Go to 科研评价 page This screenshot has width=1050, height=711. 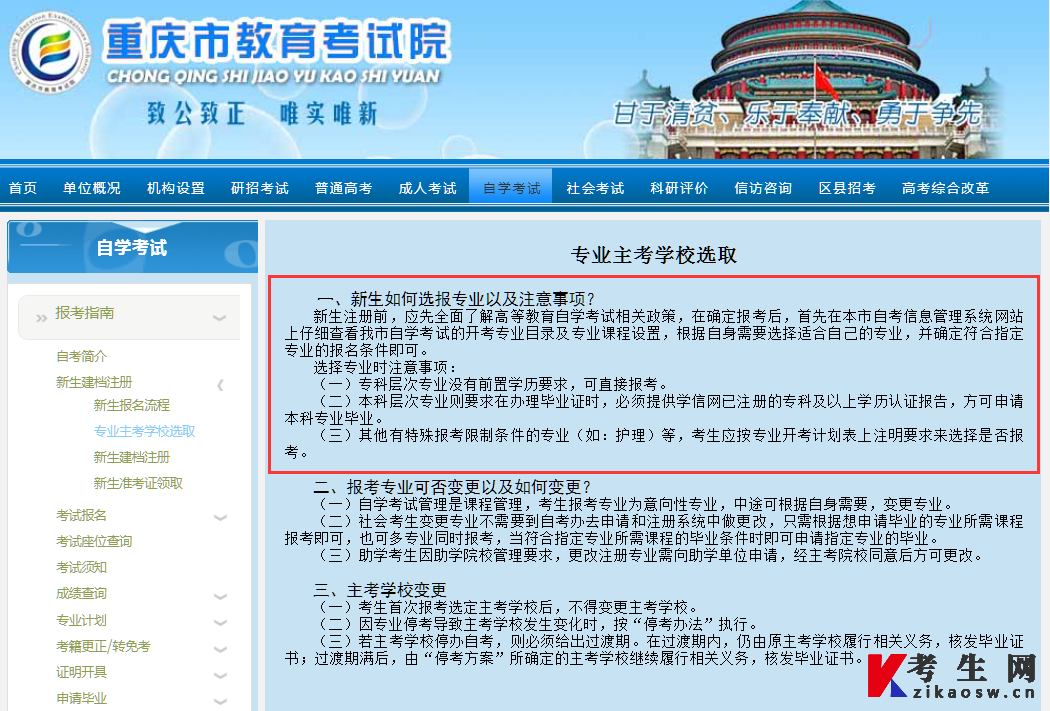pyautogui.click(x=678, y=188)
